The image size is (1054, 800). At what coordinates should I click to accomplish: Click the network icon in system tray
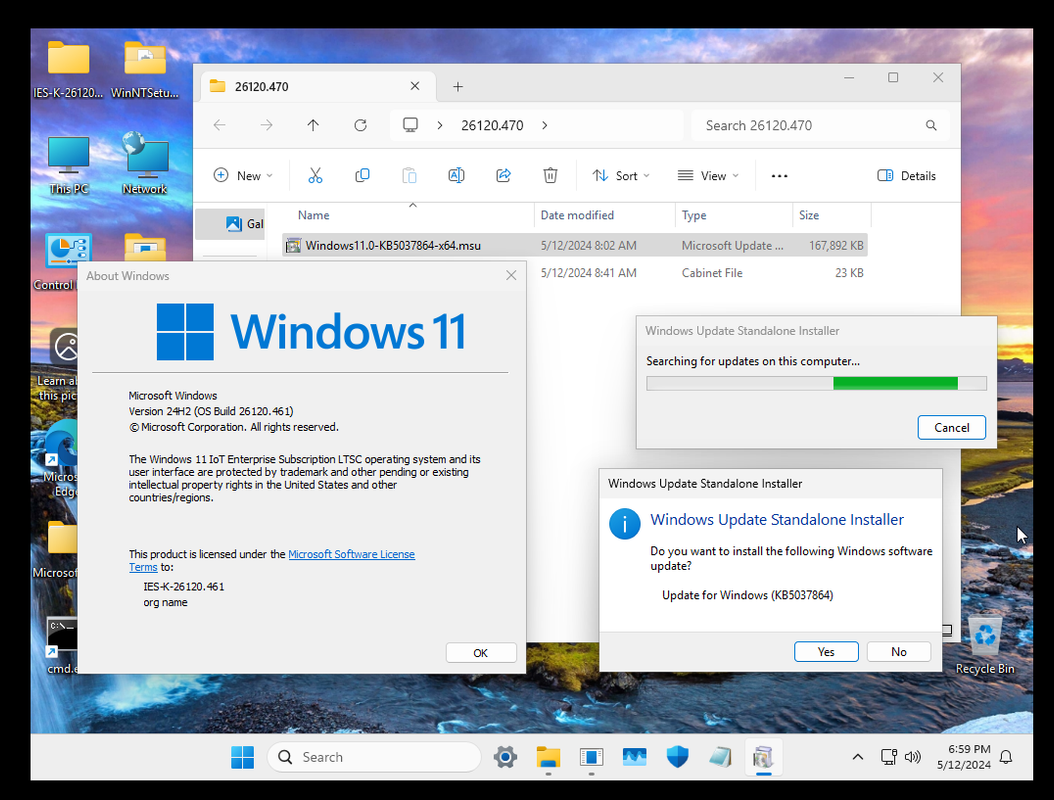pyautogui.click(x=889, y=757)
